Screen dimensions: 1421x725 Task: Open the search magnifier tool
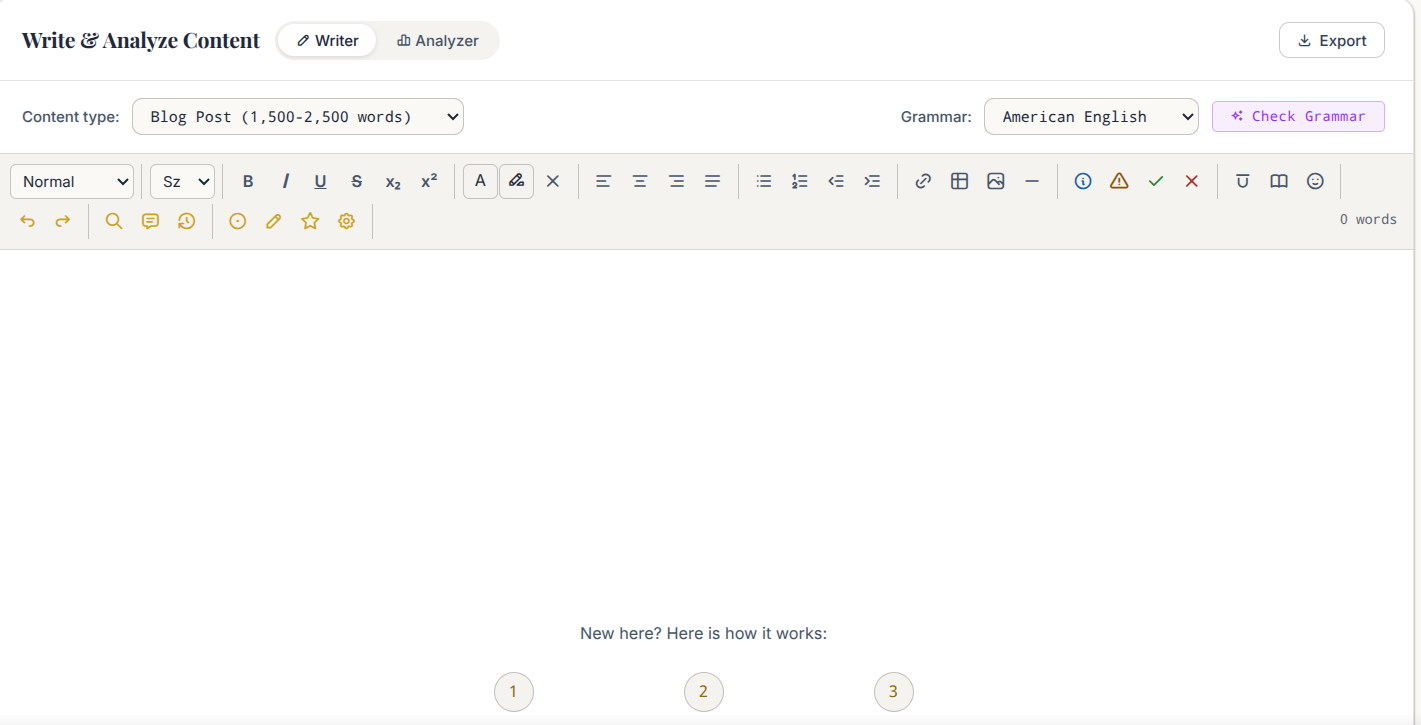click(114, 221)
